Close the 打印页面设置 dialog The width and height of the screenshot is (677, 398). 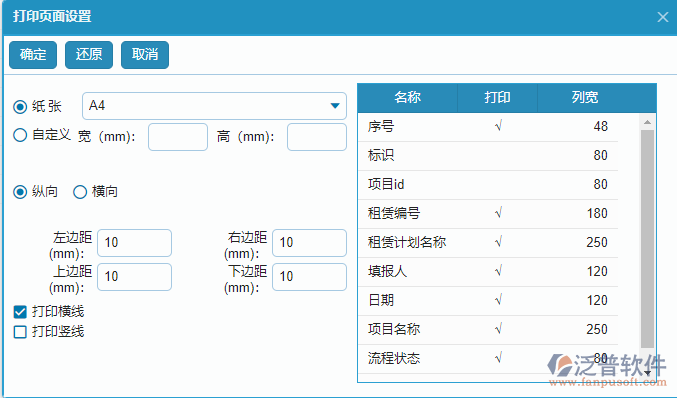(663, 17)
